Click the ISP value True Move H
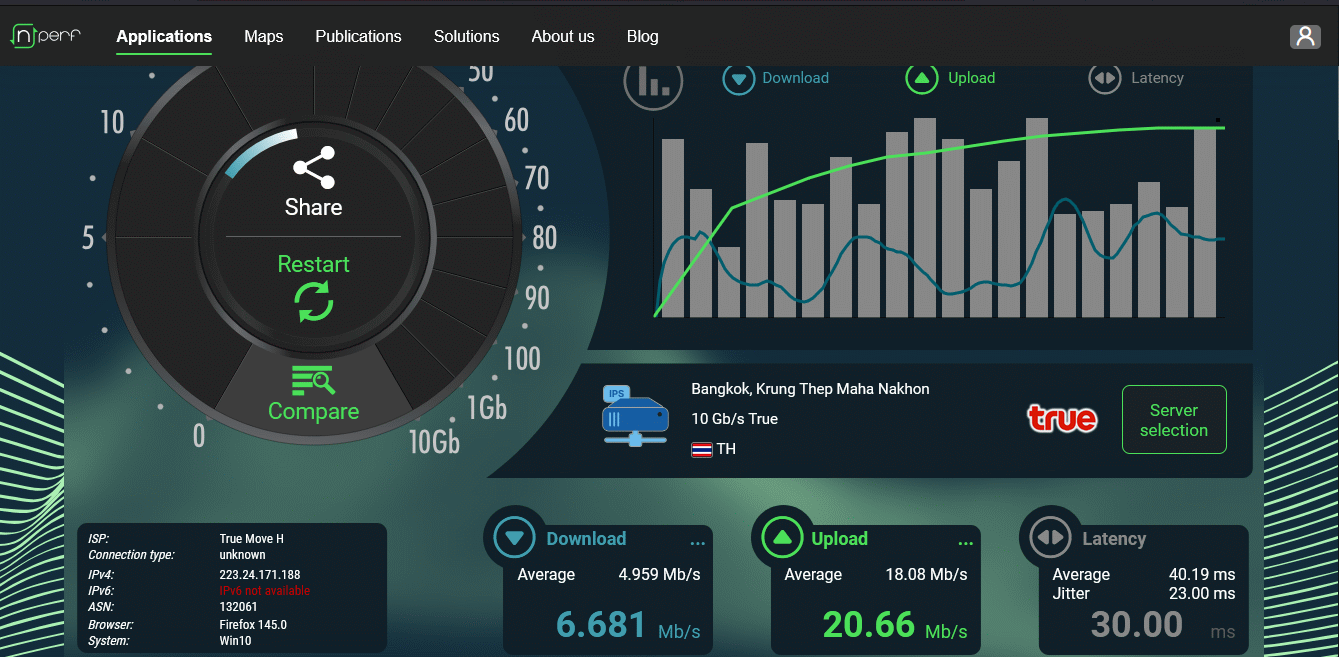Screen dimensions: 1339x657 [x=251, y=539]
